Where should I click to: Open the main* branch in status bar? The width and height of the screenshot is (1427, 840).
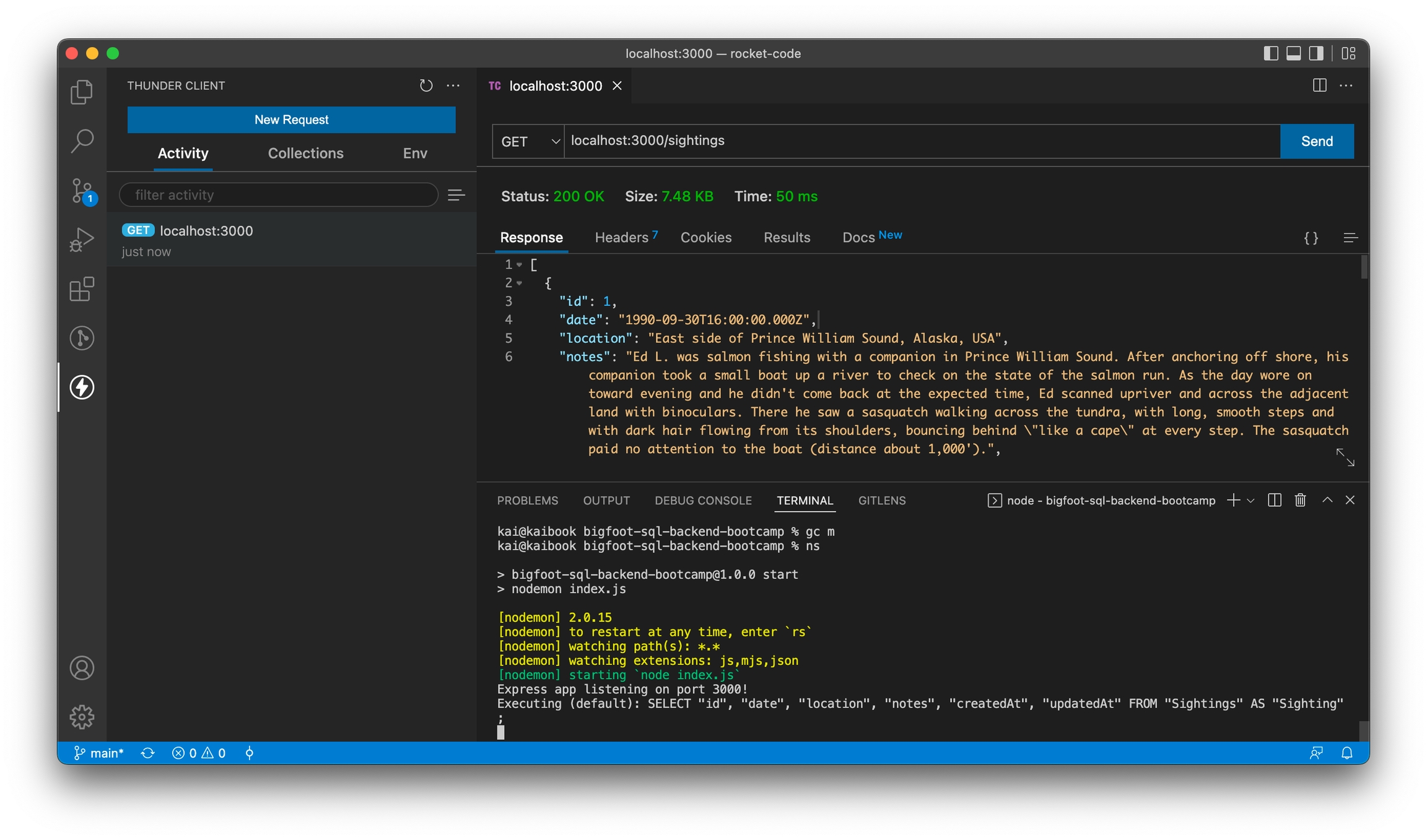pyautogui.click(x=99, y=753)
